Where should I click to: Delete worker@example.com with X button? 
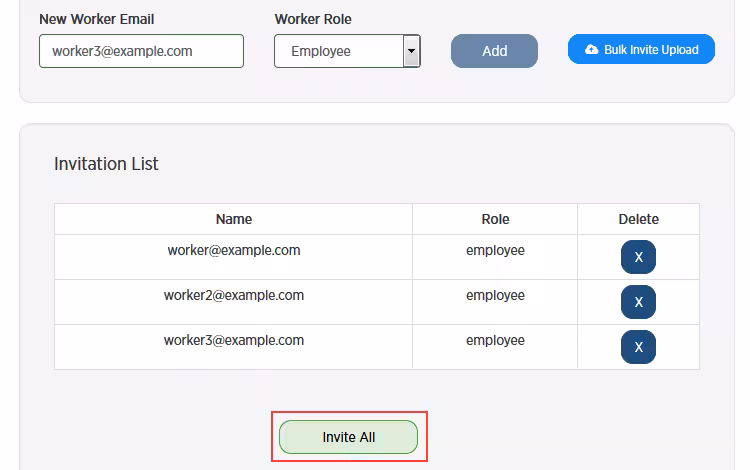[x=638, y=257]
